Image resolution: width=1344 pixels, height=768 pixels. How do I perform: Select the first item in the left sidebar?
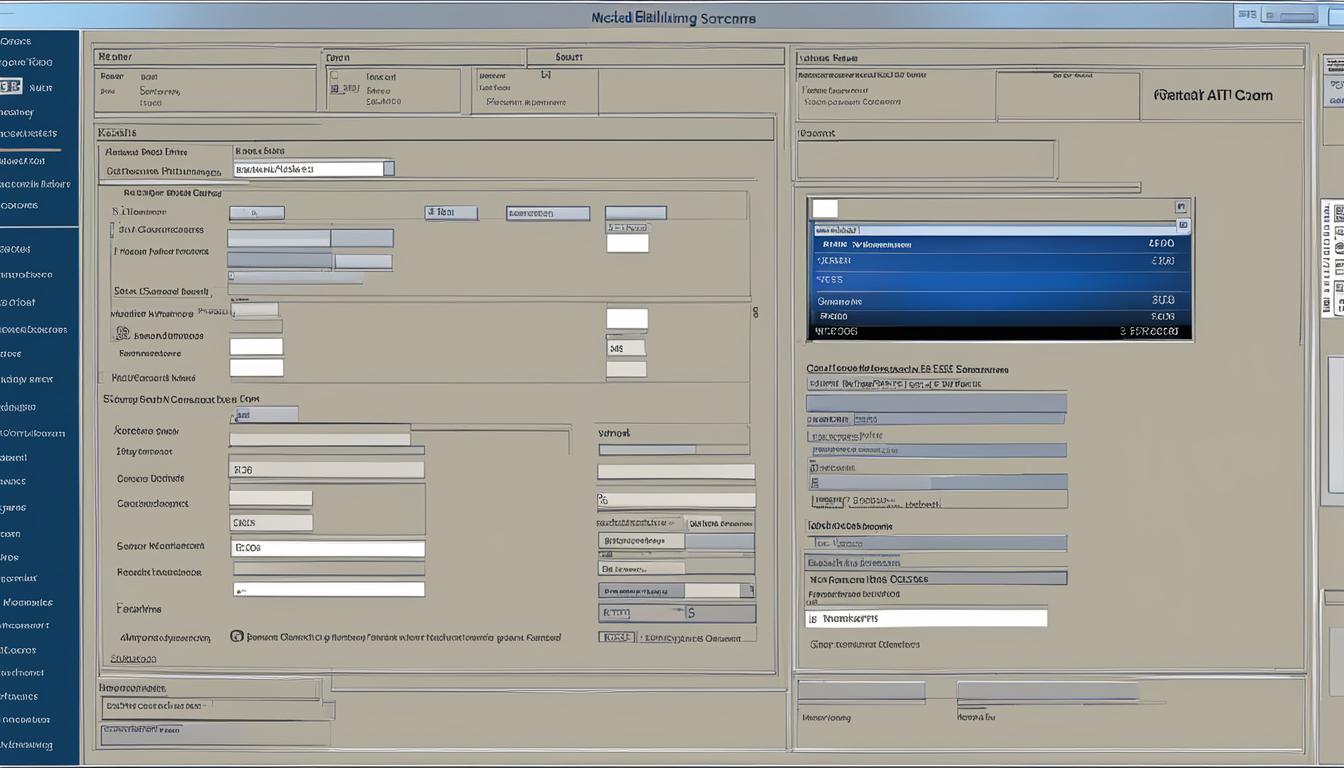(16, 41)
